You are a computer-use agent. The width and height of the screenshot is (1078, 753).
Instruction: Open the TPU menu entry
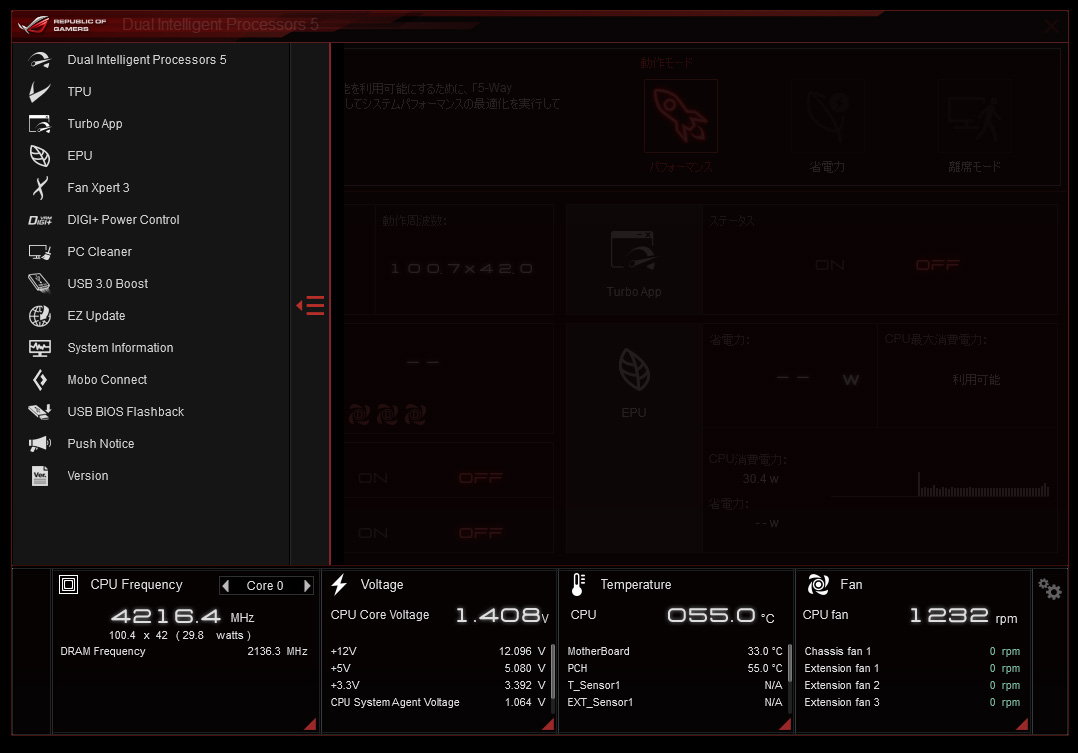pyautogui.click(x=79, y=91)
